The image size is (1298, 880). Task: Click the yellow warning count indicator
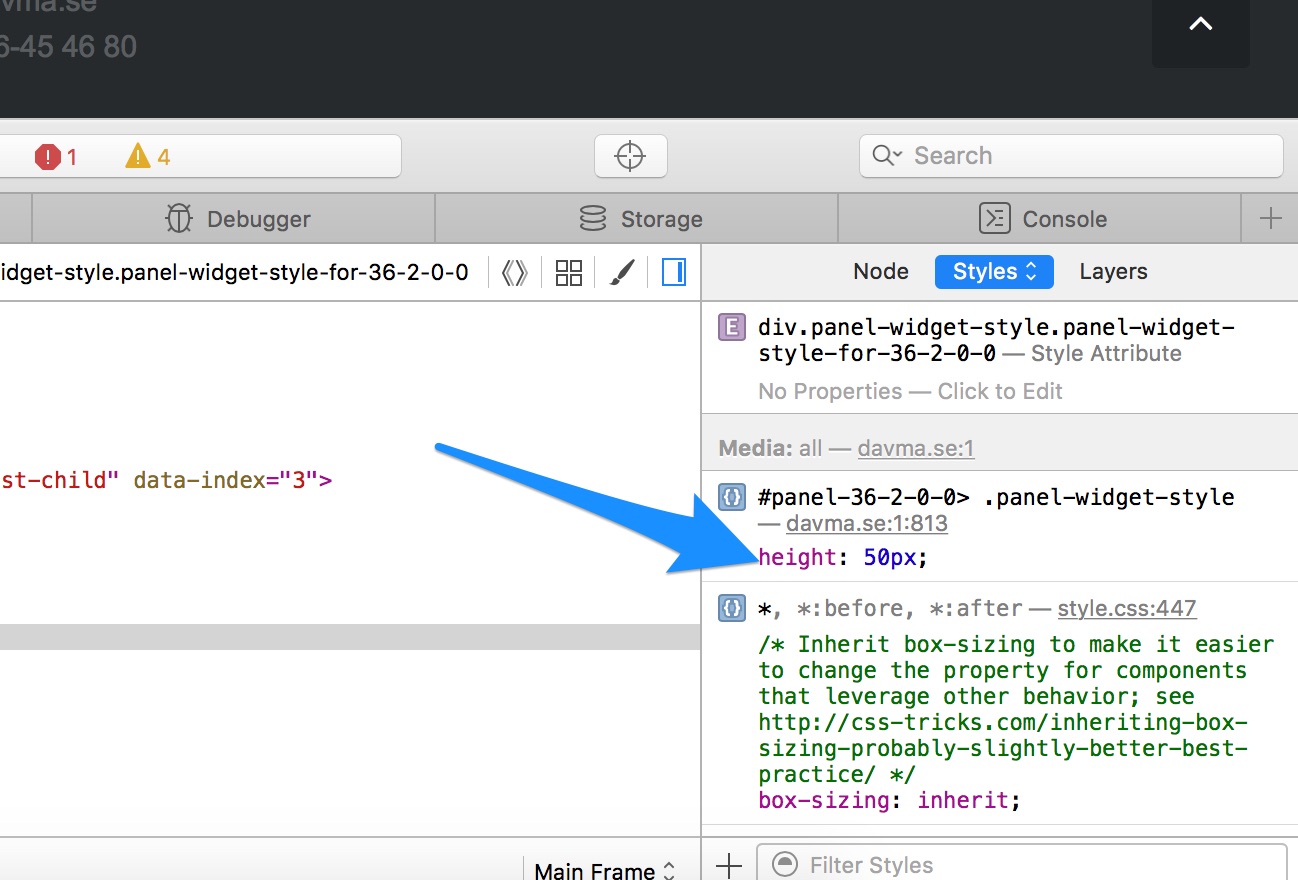click(148, 157)
